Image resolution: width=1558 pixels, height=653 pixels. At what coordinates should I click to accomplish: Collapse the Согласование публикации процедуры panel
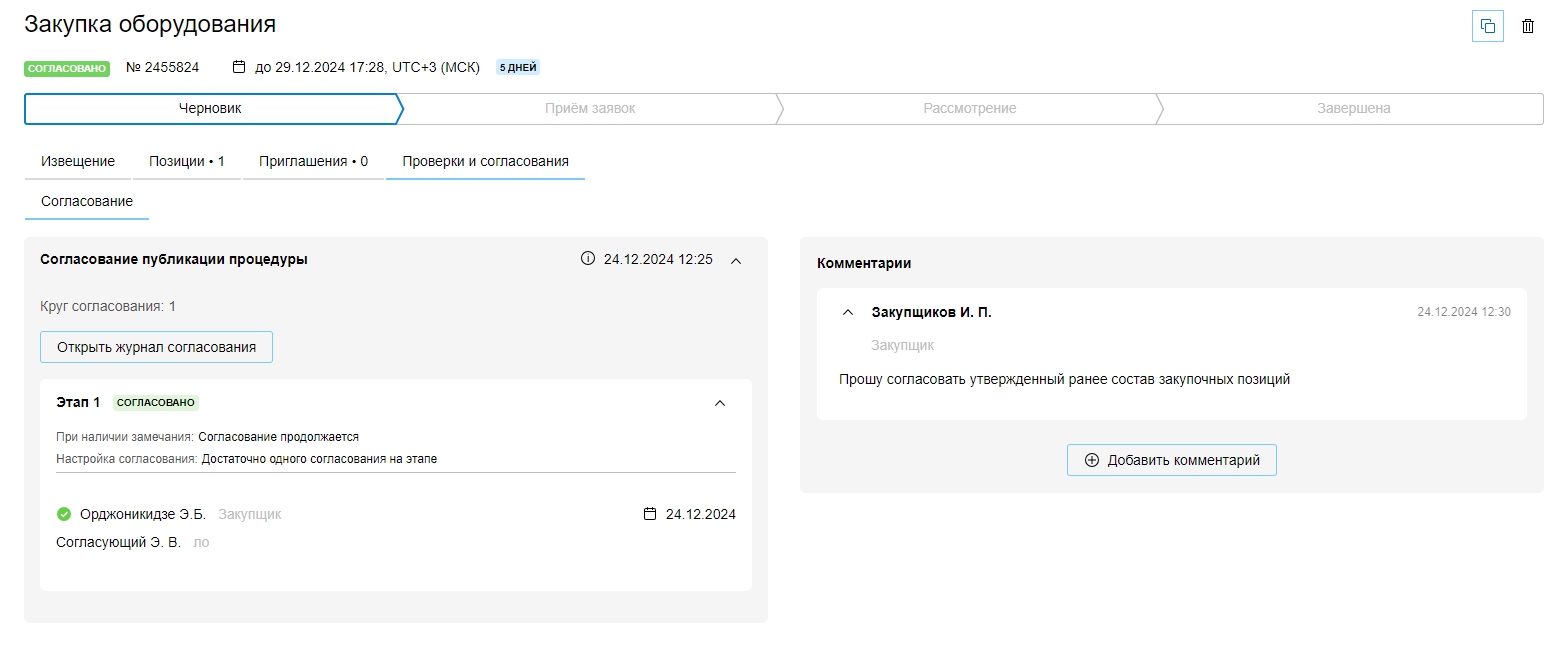pos(736,260)
